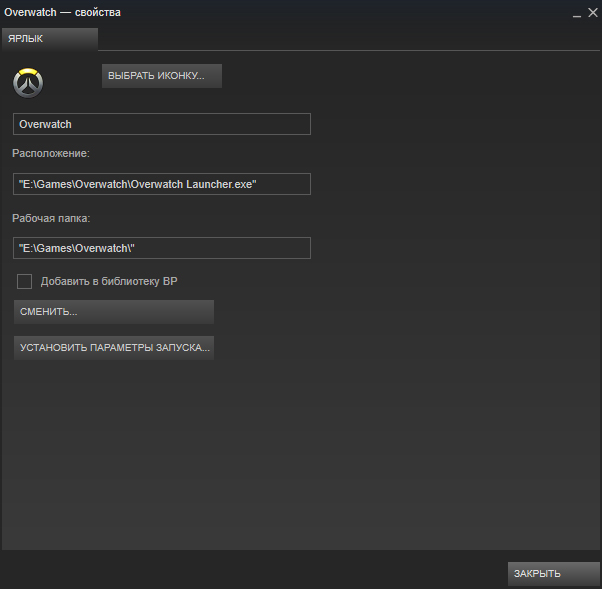602x589 pixels.
Task: Focus the Overwatch name field
Action: click(x=162, y=124)
